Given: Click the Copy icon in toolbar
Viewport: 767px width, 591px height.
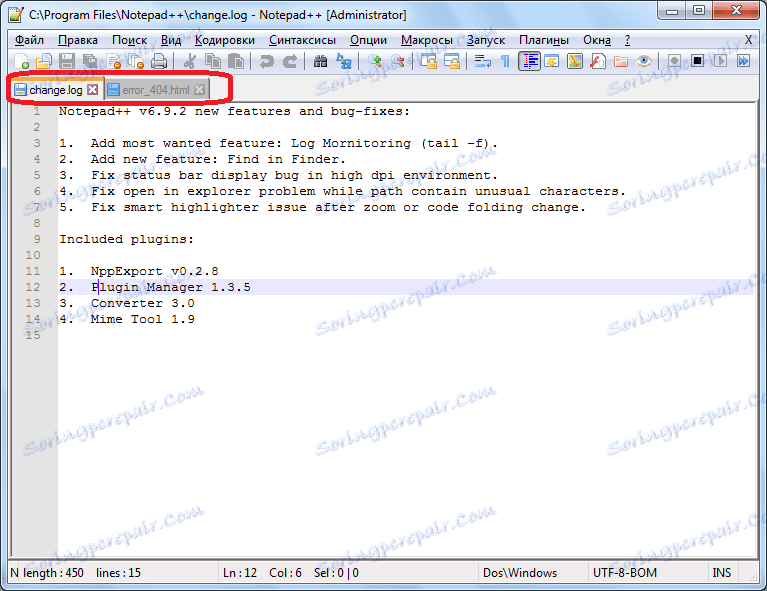Looking at the screenshot, I should click(x=213, y=62).
